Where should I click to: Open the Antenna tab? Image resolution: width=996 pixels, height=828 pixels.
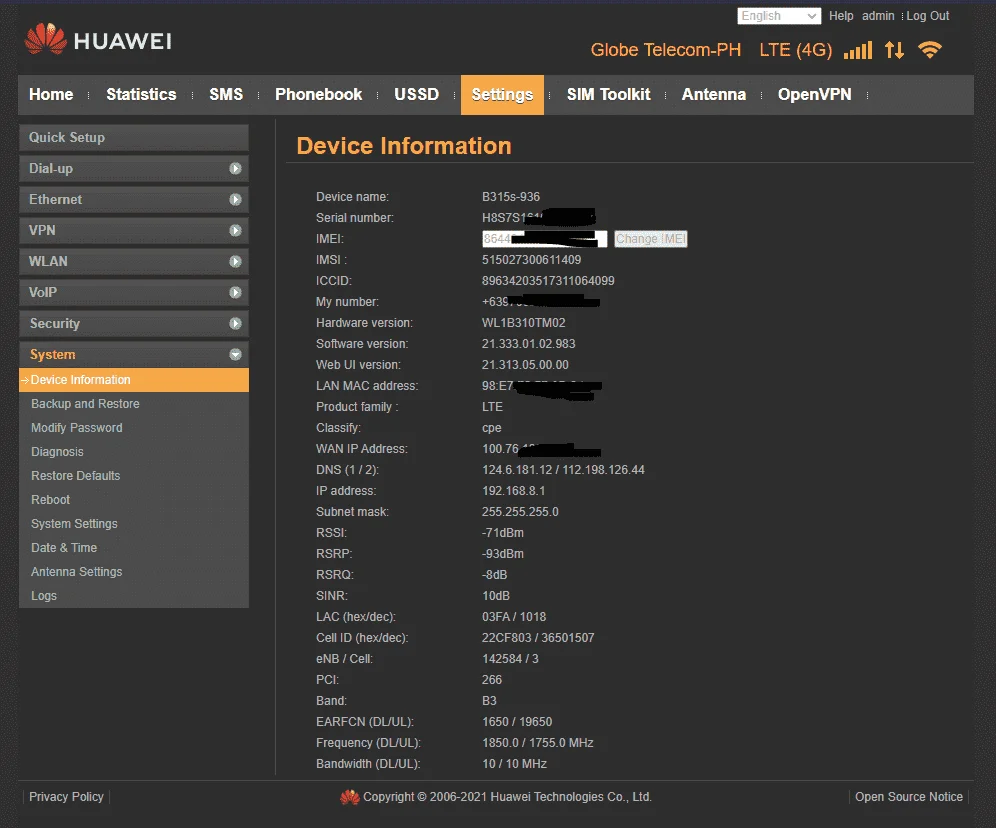(713, 95)
